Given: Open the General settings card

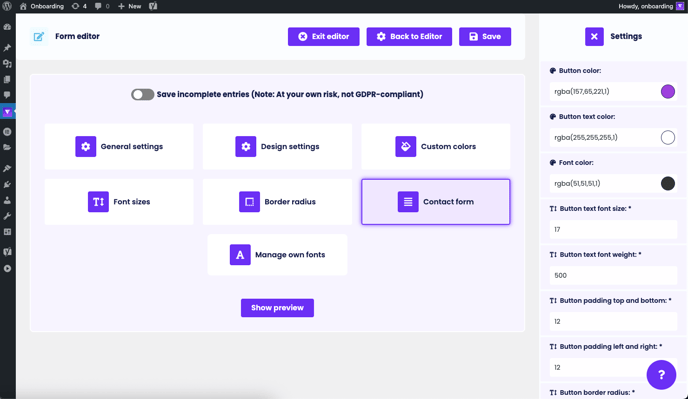Looking at the screenshot, I should [x=119, y=147].
